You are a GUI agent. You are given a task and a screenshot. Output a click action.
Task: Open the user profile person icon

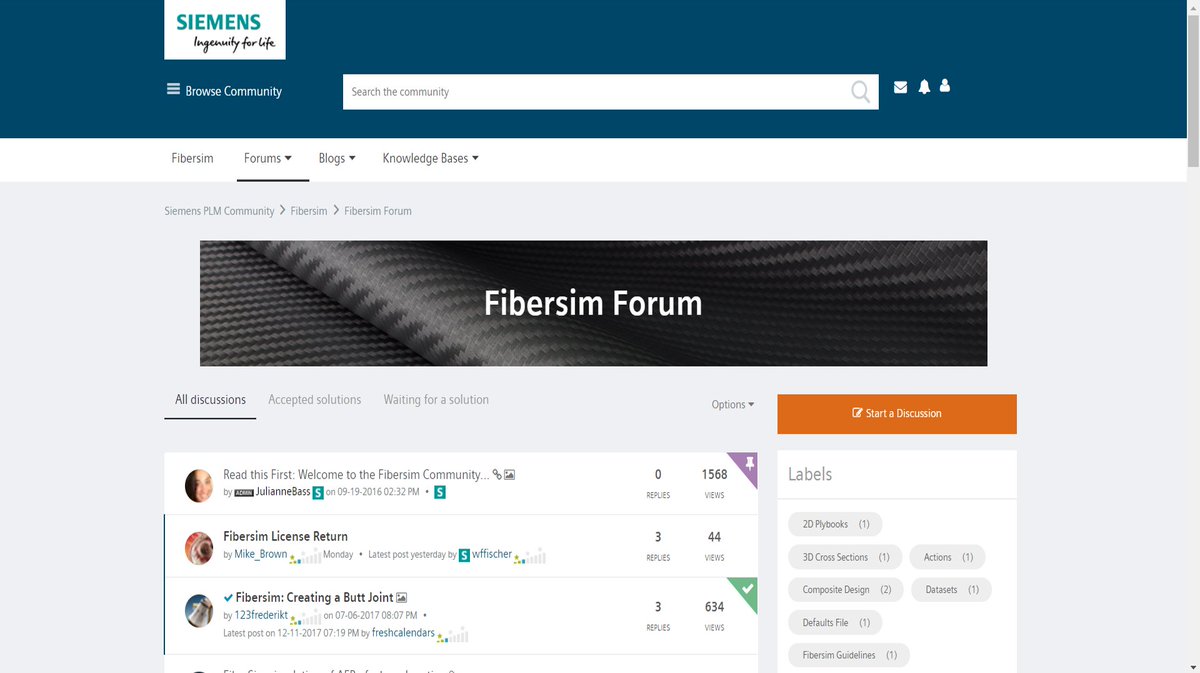pos(945,86)
